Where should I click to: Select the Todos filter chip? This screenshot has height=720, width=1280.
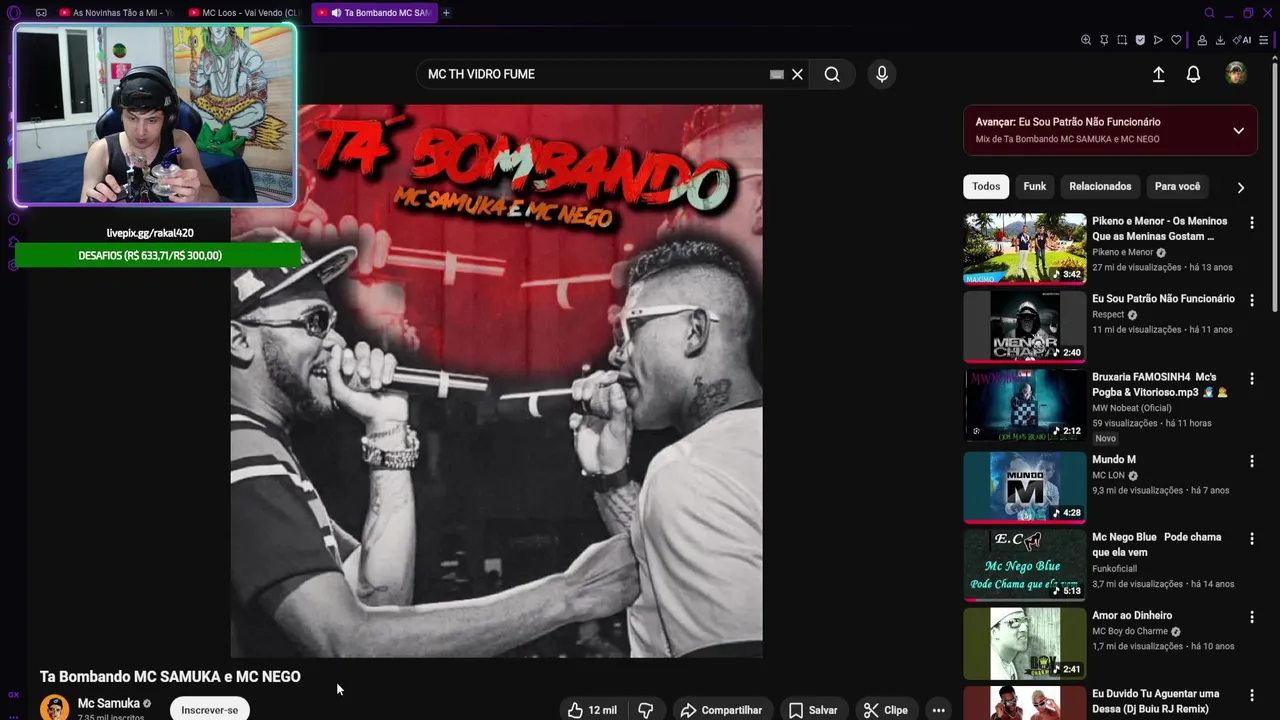(986, 186)
